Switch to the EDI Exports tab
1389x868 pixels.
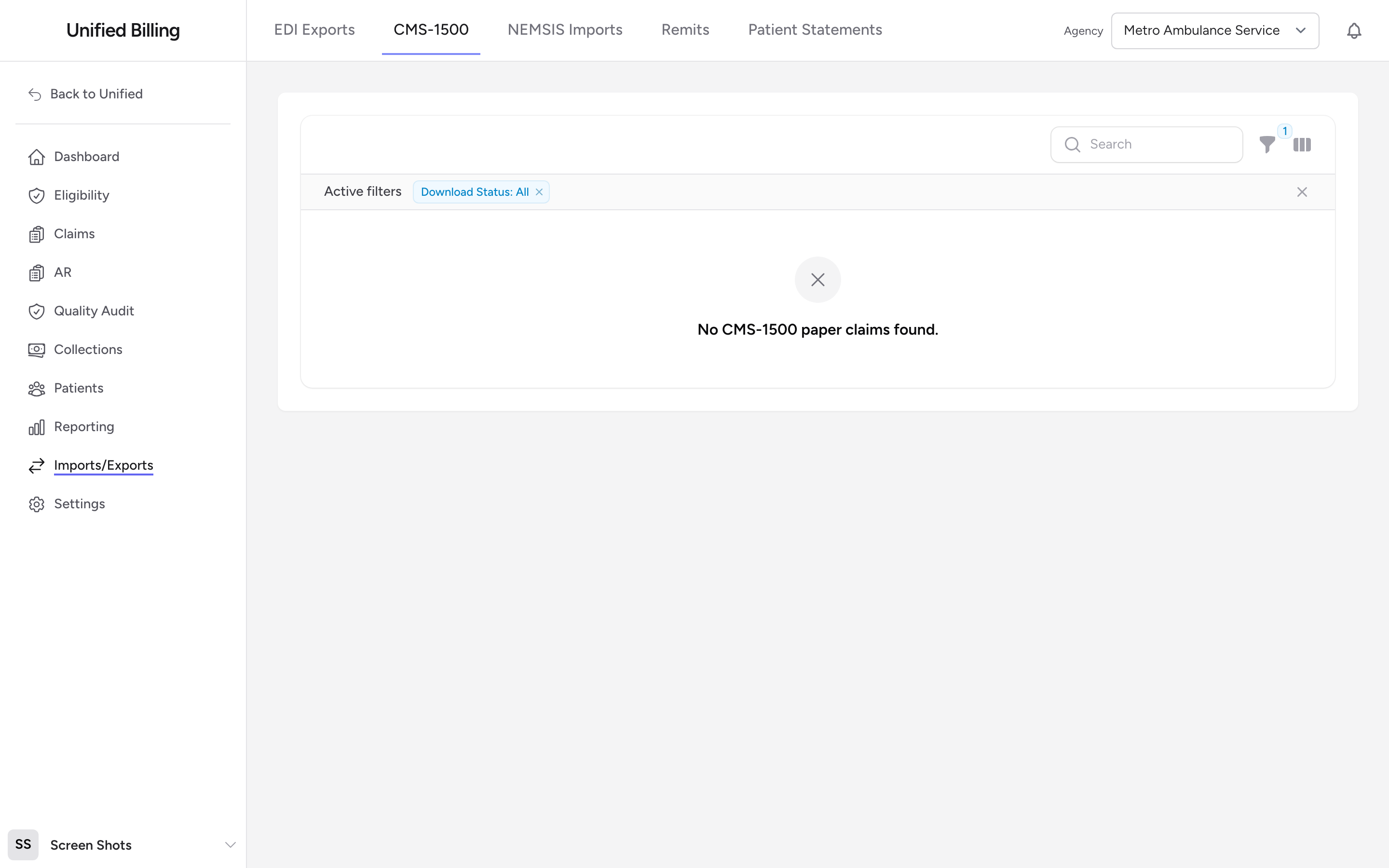(314, 30)
